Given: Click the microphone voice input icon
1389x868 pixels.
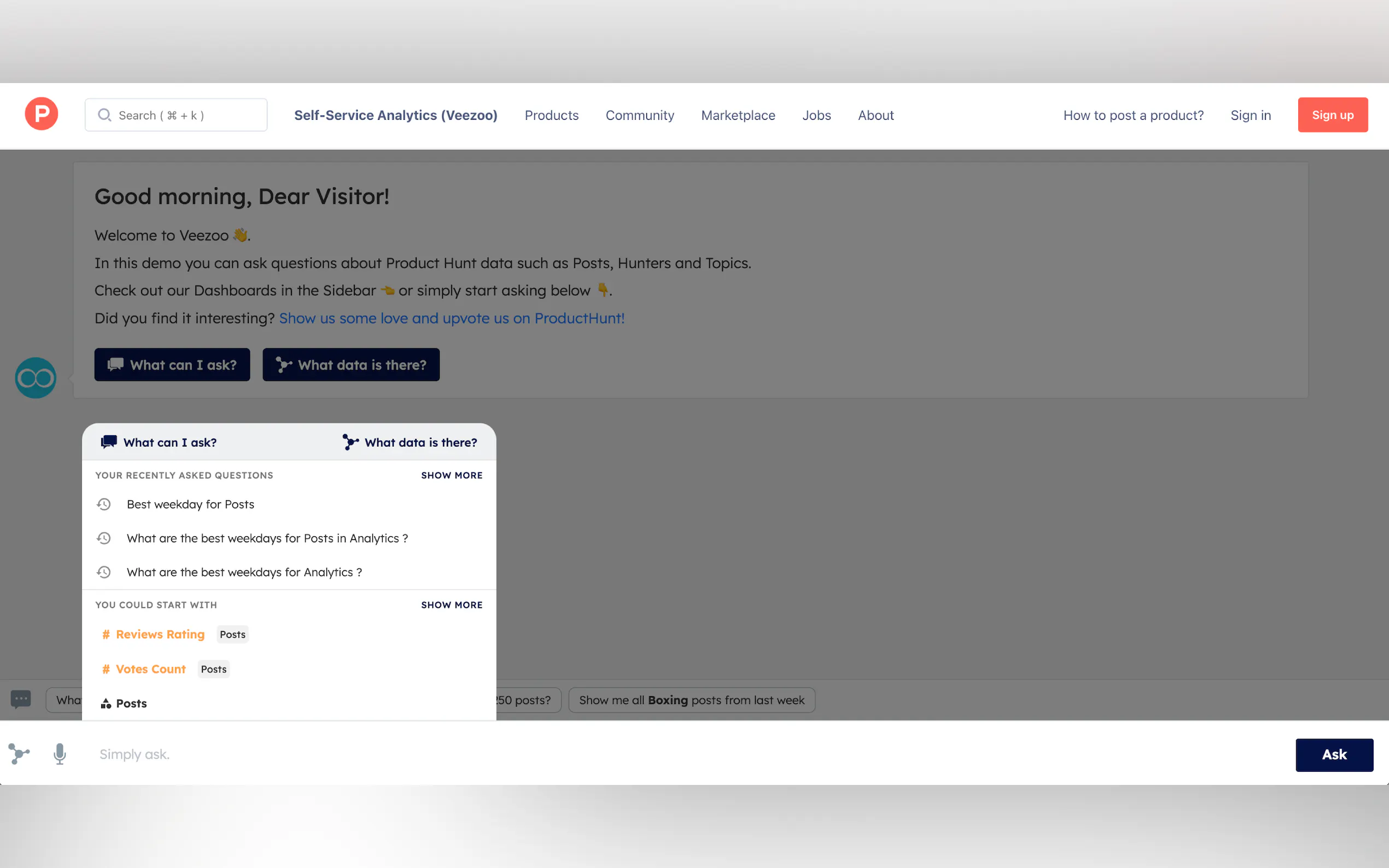Looking at the screenshot, I should click(60, 754).
